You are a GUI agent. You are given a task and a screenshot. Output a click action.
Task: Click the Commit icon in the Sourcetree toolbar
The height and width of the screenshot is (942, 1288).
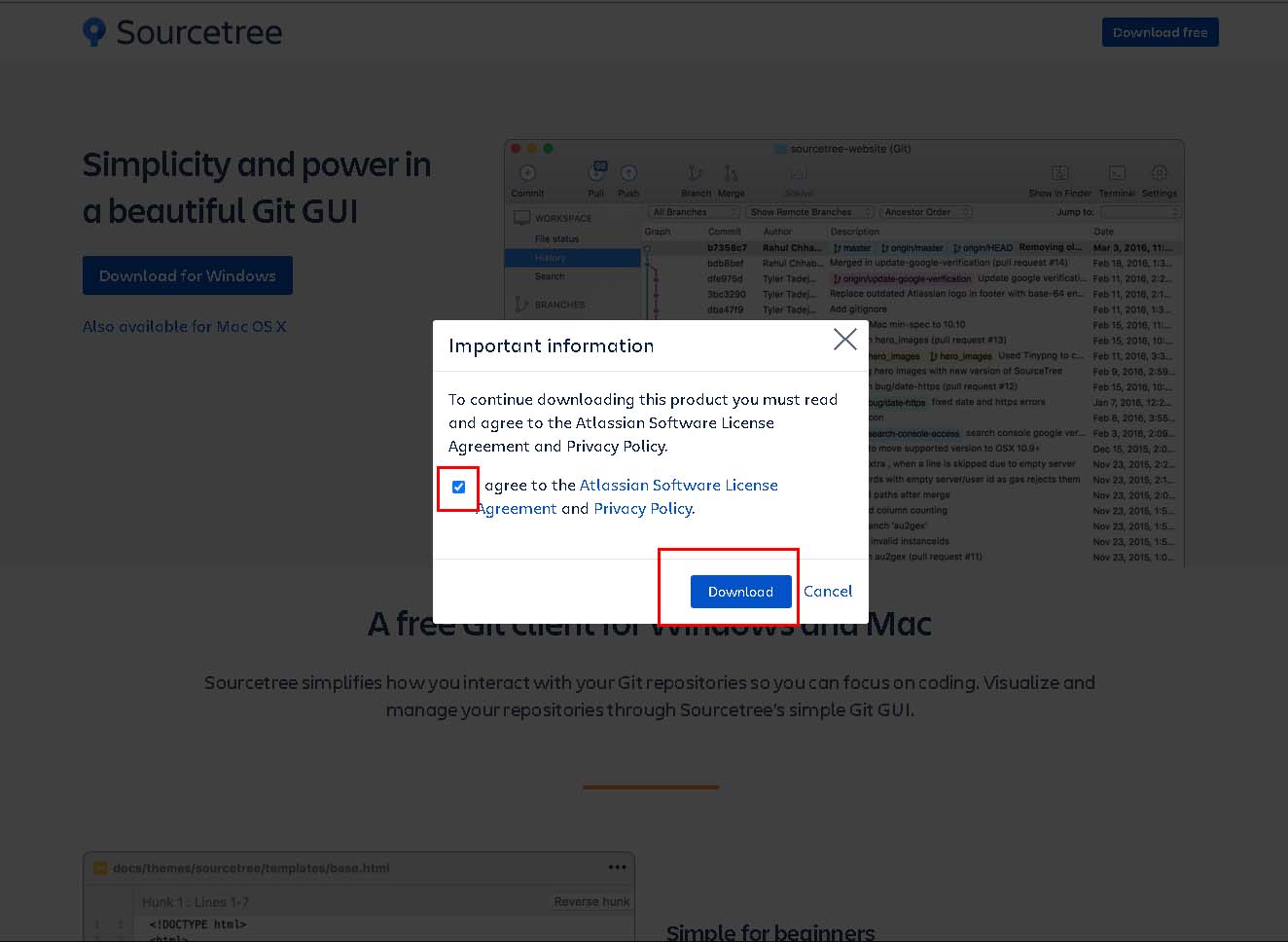[x=527, y=173]
